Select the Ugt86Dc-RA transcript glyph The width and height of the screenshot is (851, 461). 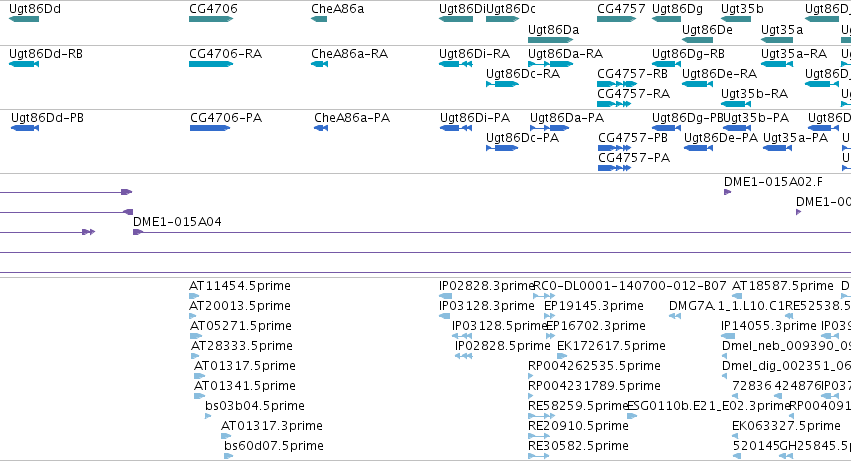503,84
